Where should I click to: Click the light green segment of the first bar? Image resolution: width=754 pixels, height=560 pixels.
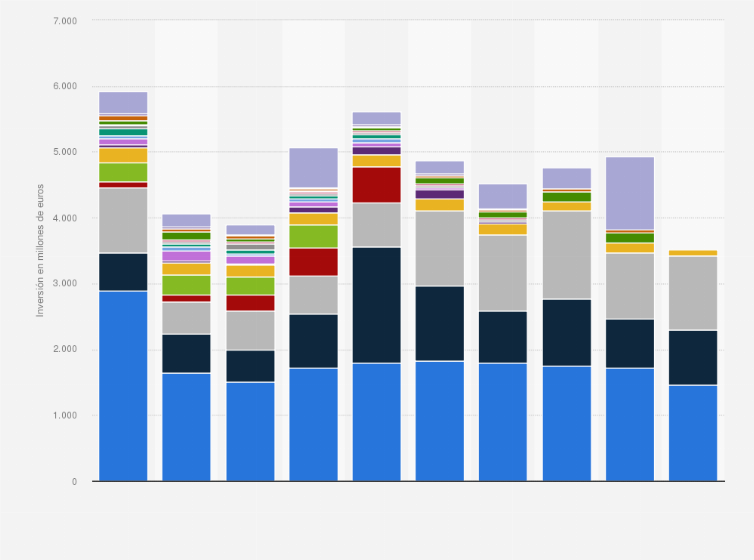123,172
